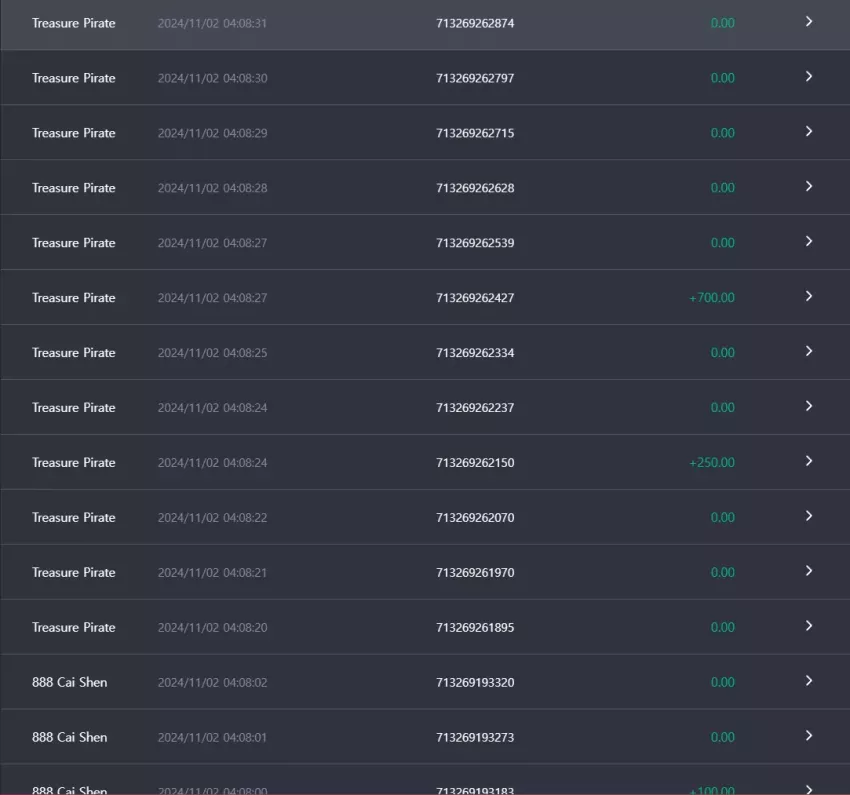This screenshot has height=795, width=850.
Task: Expand row 713269261895 details arrow
Action: click(808, 626)
